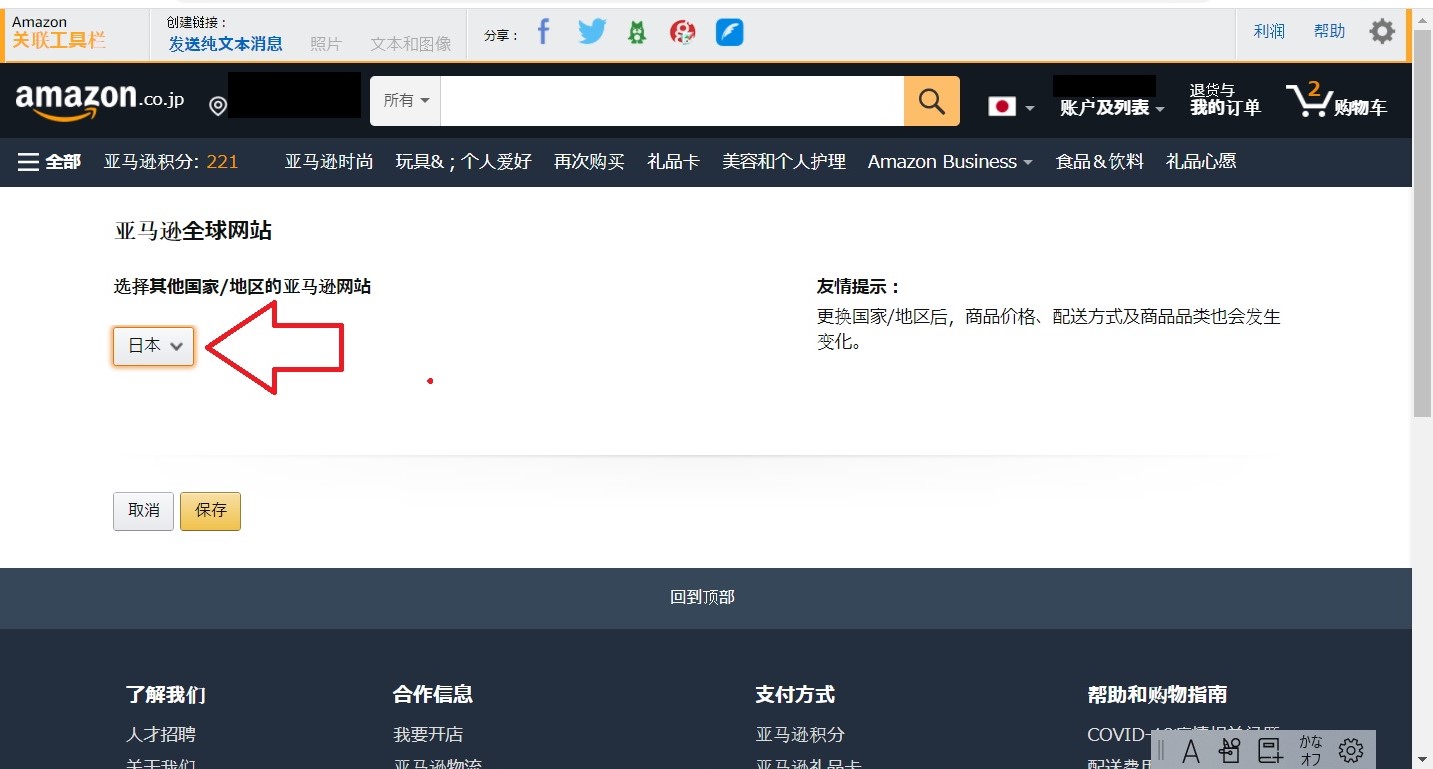Screen dimensions: 1433x769
Task: Open the 日本 country selection dropdown
Action: click(x=153, y=346)
